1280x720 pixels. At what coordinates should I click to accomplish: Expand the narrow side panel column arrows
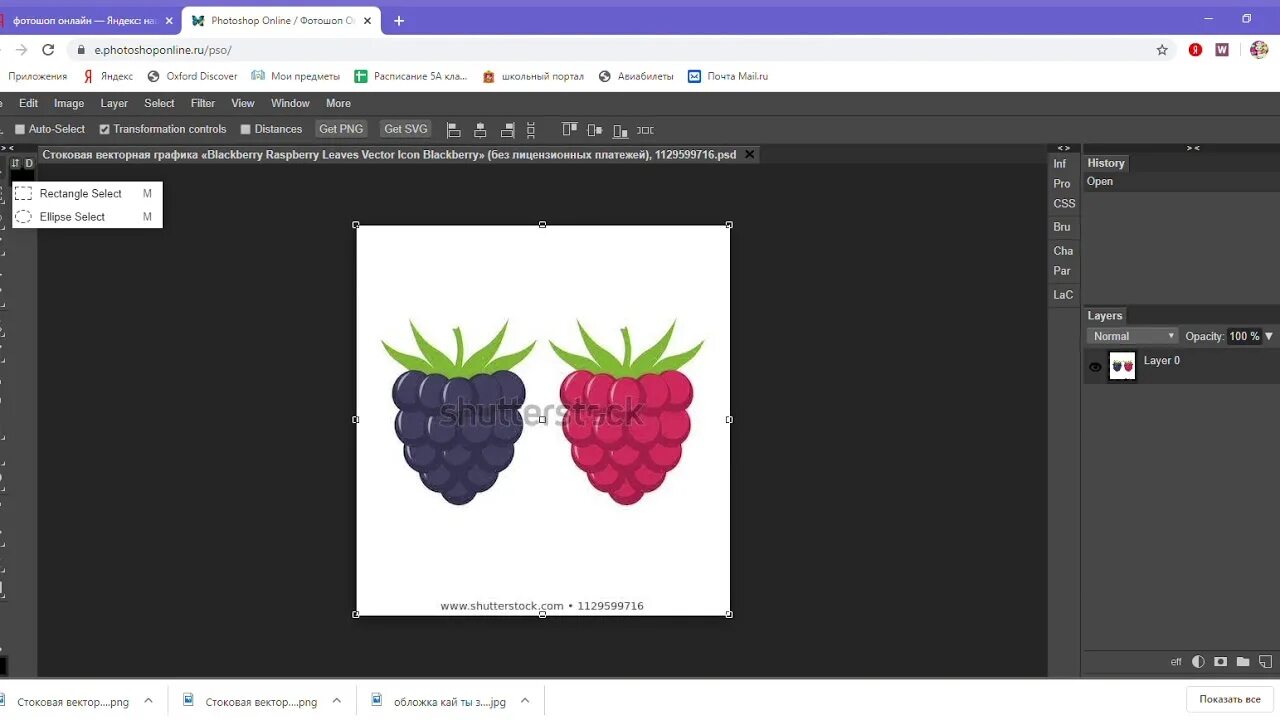pos(1063,148)
